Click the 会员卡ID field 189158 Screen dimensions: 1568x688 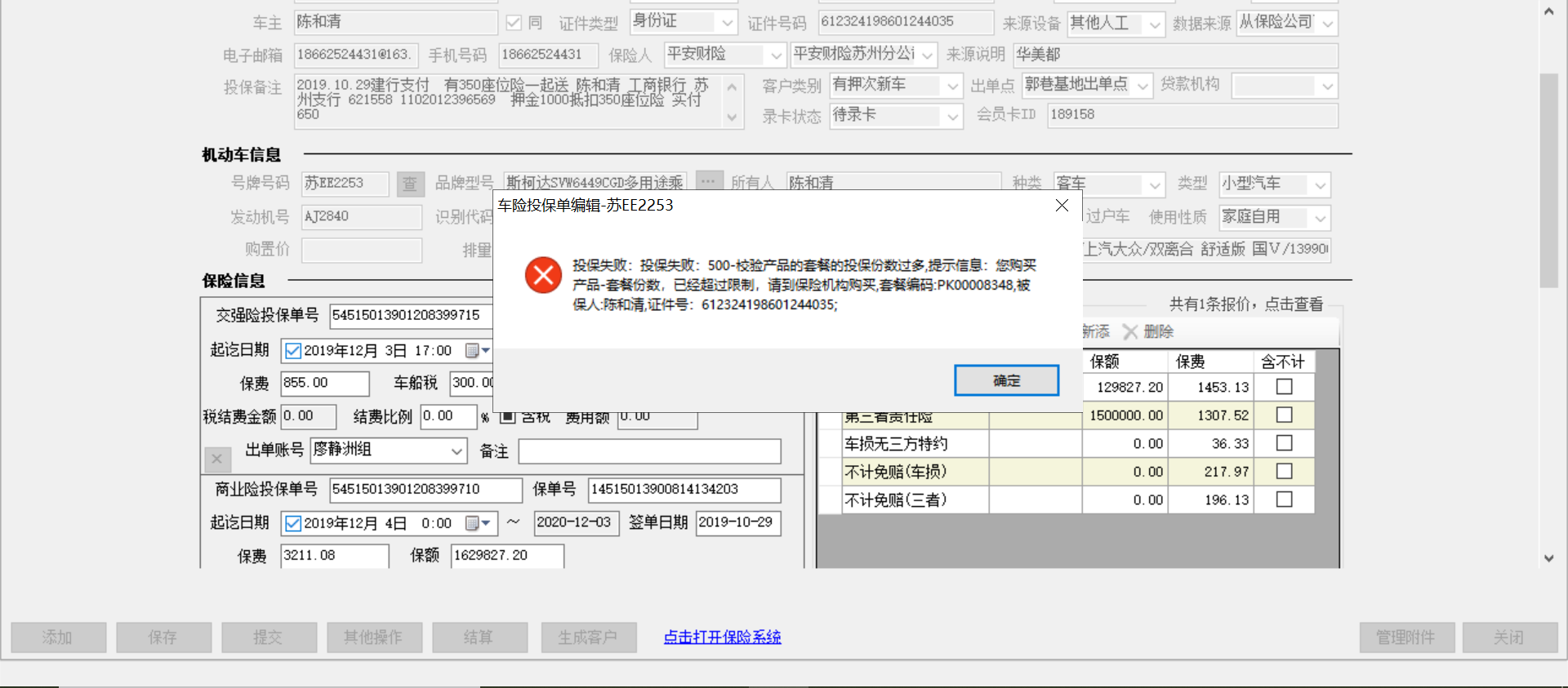point(1192,115)
